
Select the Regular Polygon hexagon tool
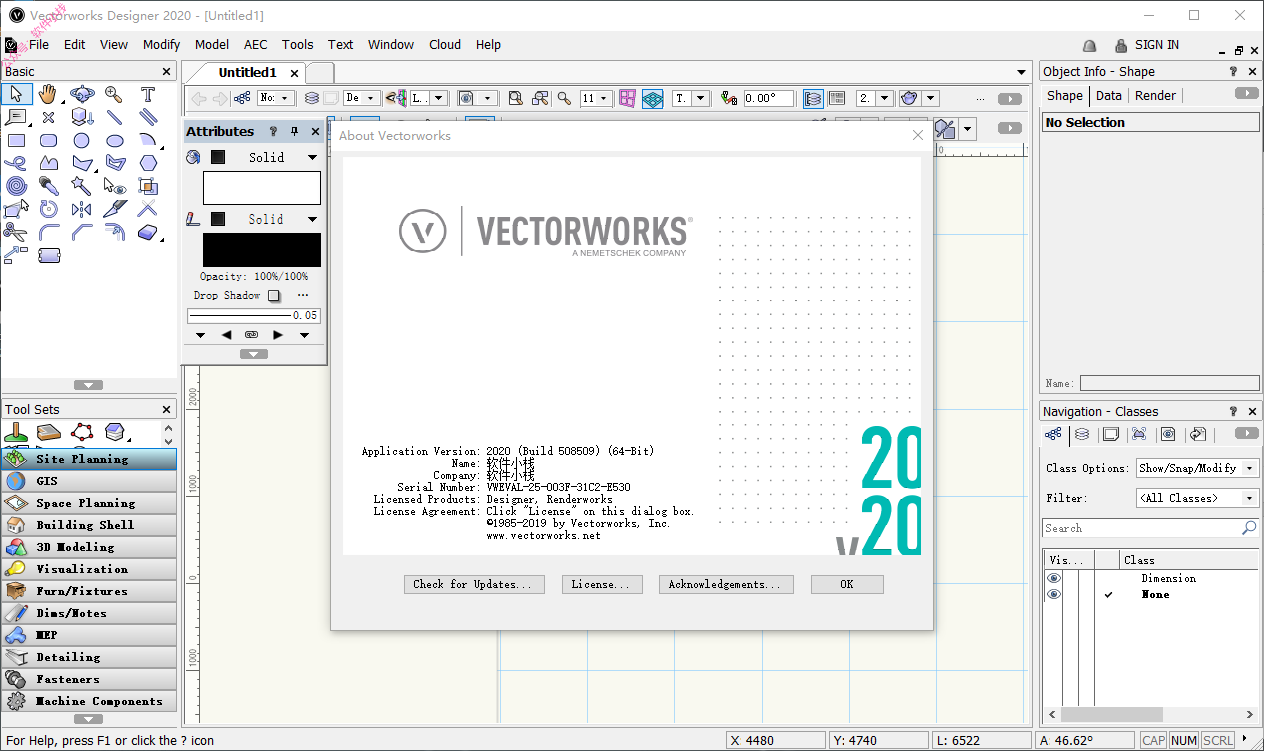[148, 162]
